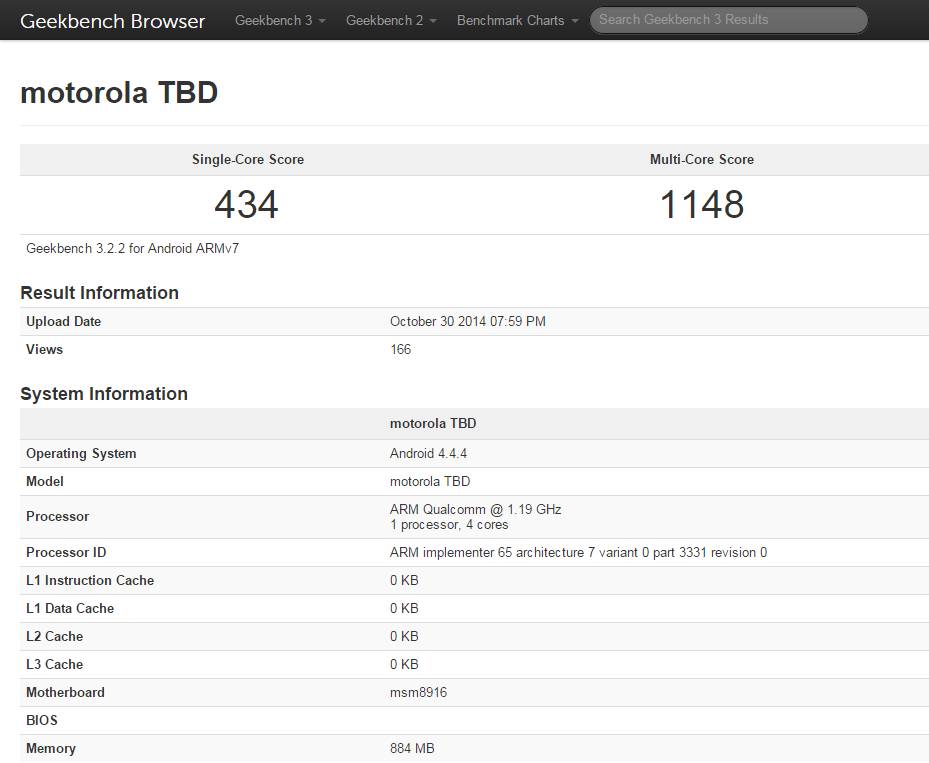Screen dimensions: 929x763
Task: Click the msm8916 motherboard value
Action: (x=418, y=693)
